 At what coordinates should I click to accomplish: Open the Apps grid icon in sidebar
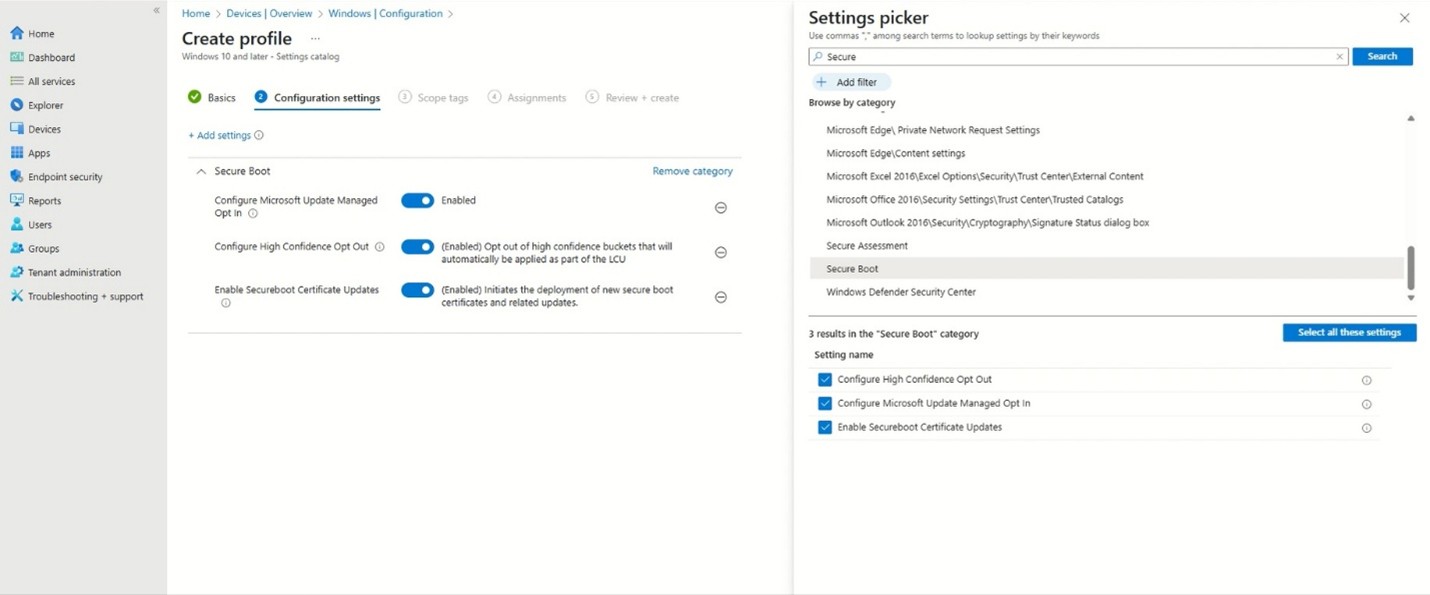17,153
